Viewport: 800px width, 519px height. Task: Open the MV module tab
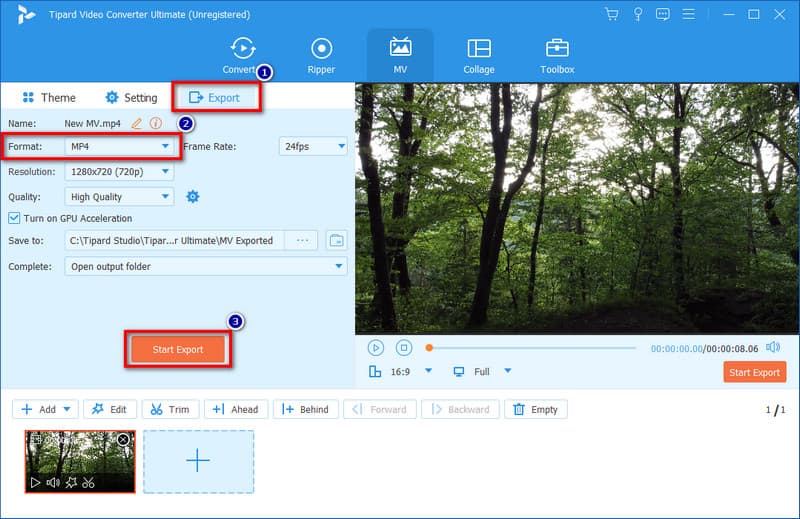pyautogui.click(x=401, y=56)
